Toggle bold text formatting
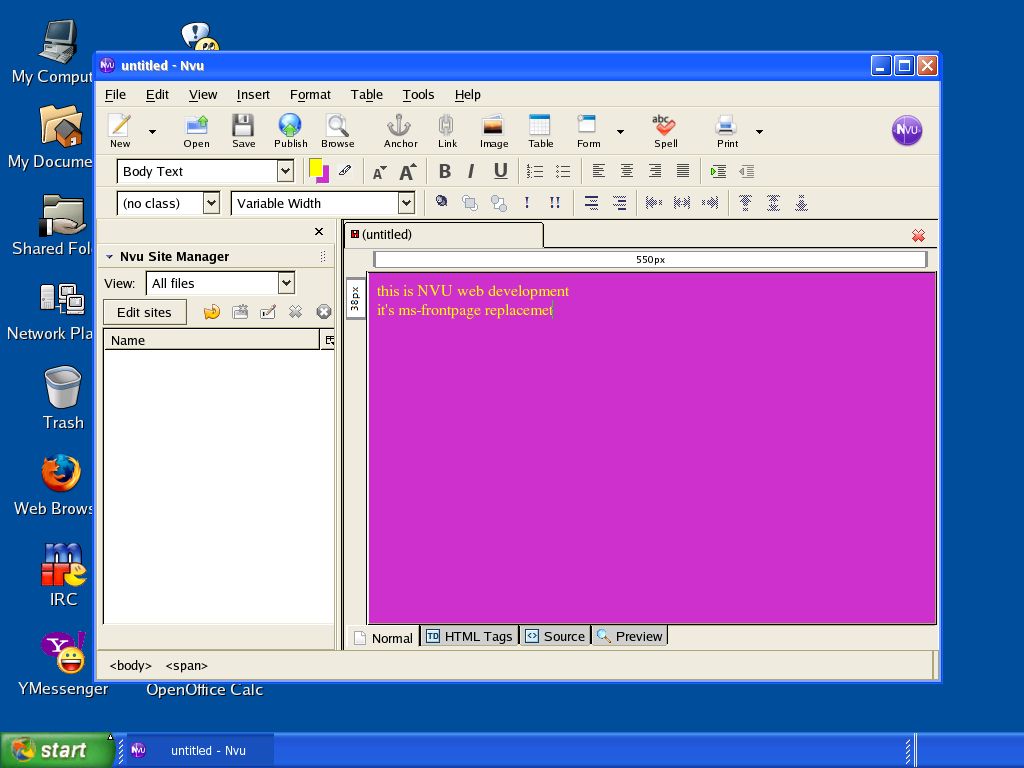1024x768 pixels. 445,171
